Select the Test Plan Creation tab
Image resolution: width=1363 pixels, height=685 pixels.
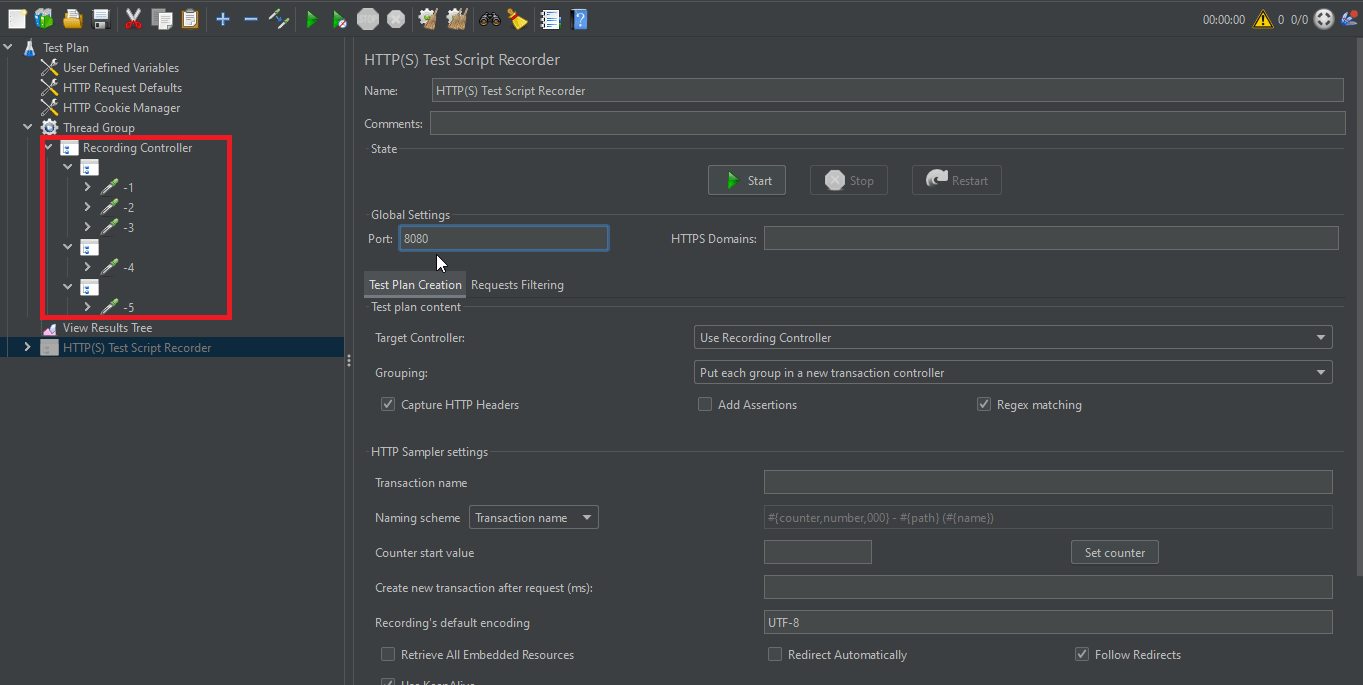pos(414,285)
